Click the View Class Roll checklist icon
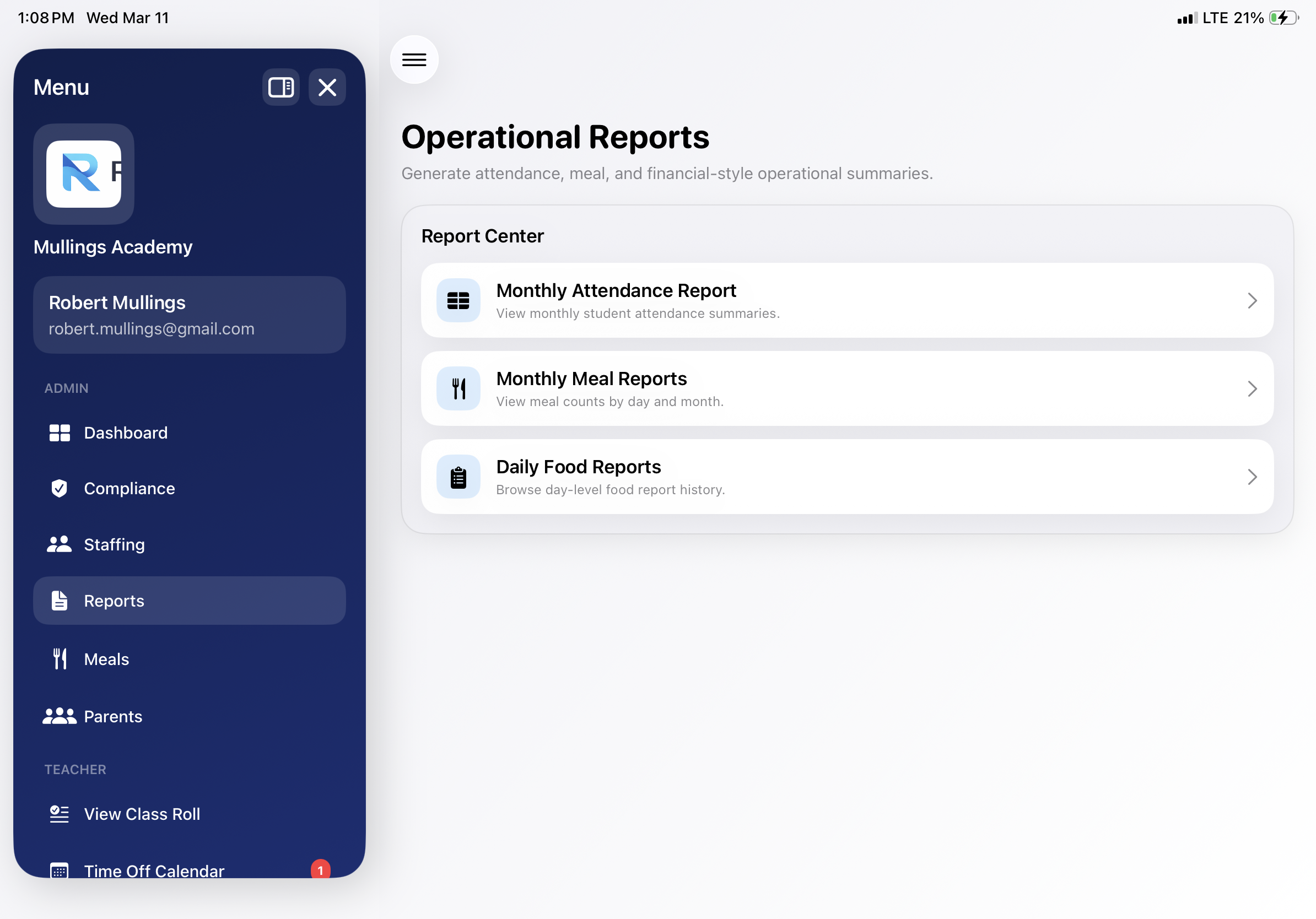 [x=60, y=815]
